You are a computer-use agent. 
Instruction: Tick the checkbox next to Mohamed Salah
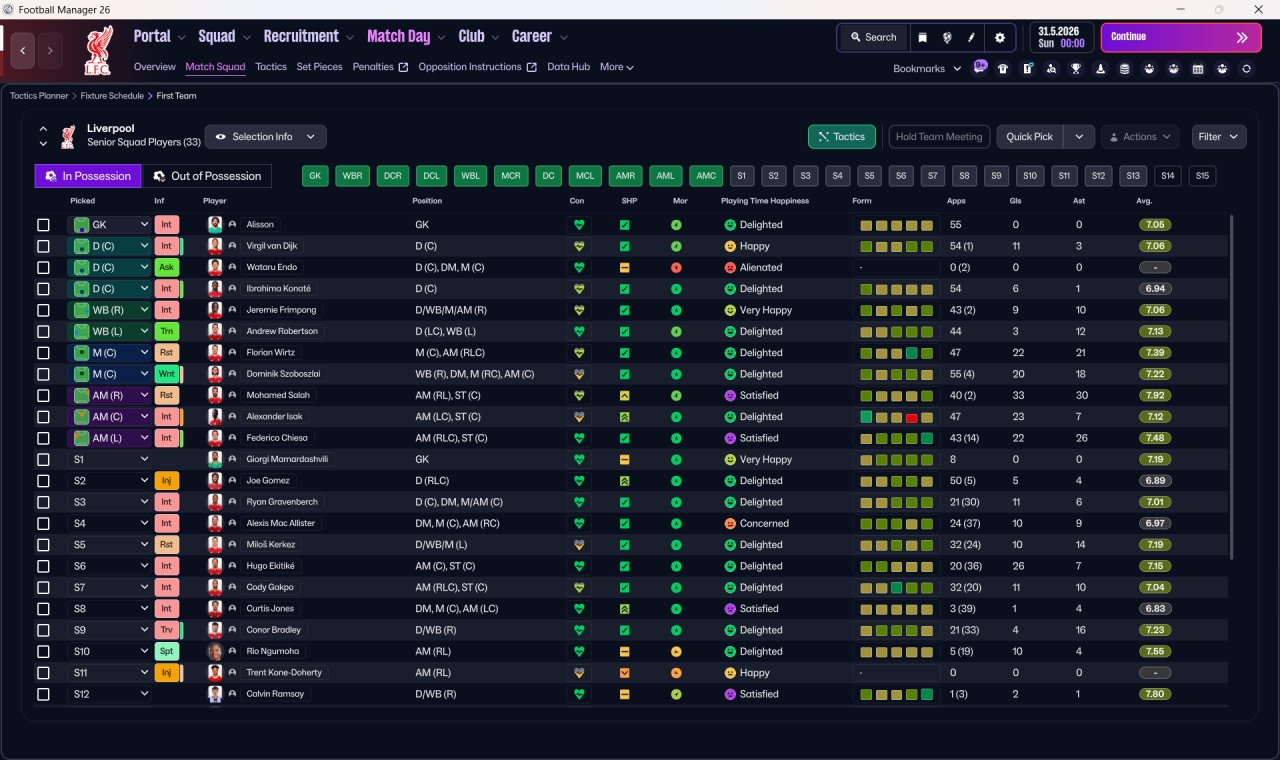(43, 395)
